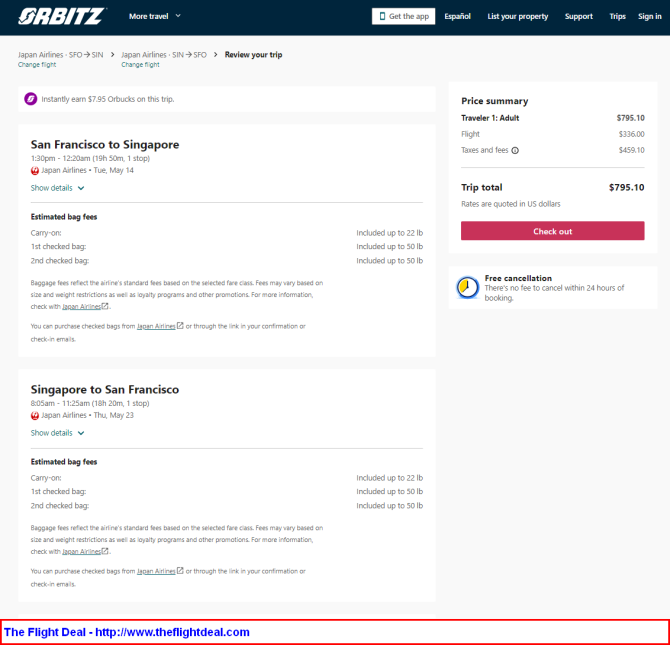Click the purple Orbucks icon
The height and width of the screenshot is (645, 670).
(30, 99)
